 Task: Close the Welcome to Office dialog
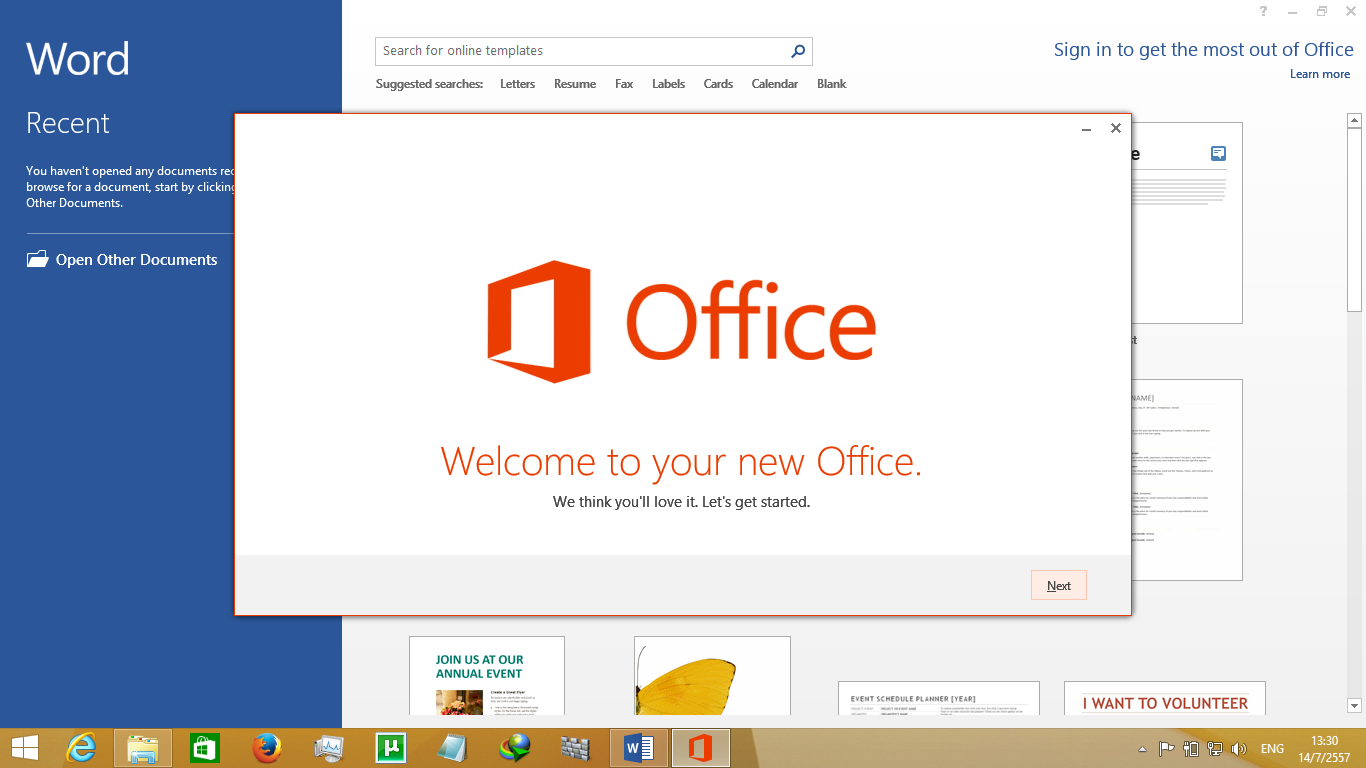pyautogui.click(x=1116, y=128)
